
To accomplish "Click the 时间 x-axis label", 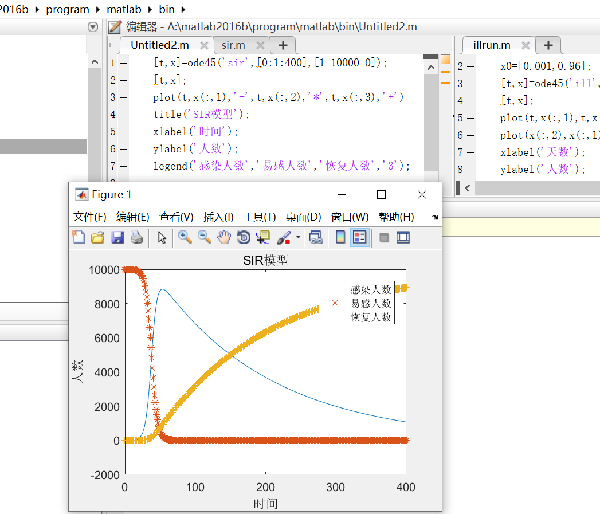I will click(x=265, y=504).
